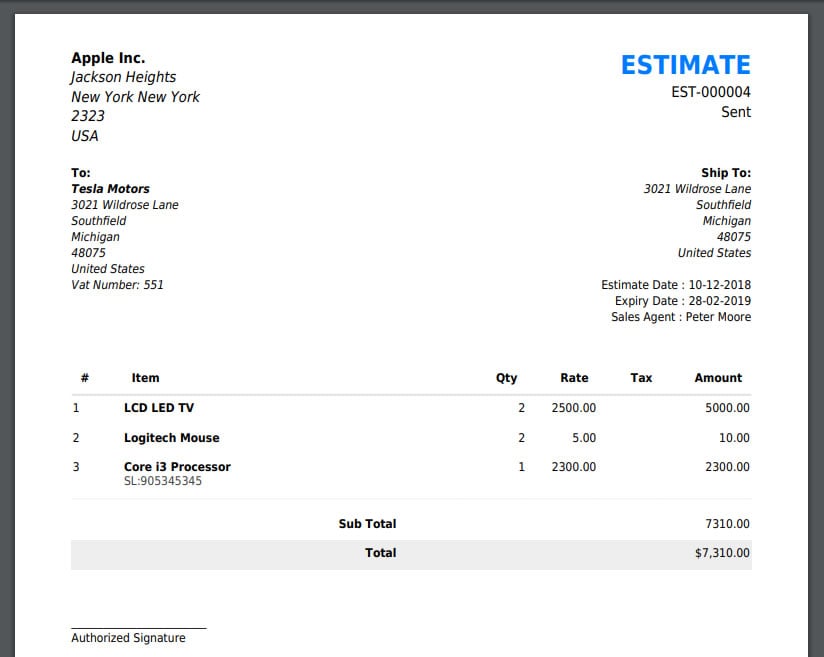The height and width of the screenshot is (657, 824).
Task: Click the quantity 2 for Logitech Mouse
Action: tap(521, 438)
